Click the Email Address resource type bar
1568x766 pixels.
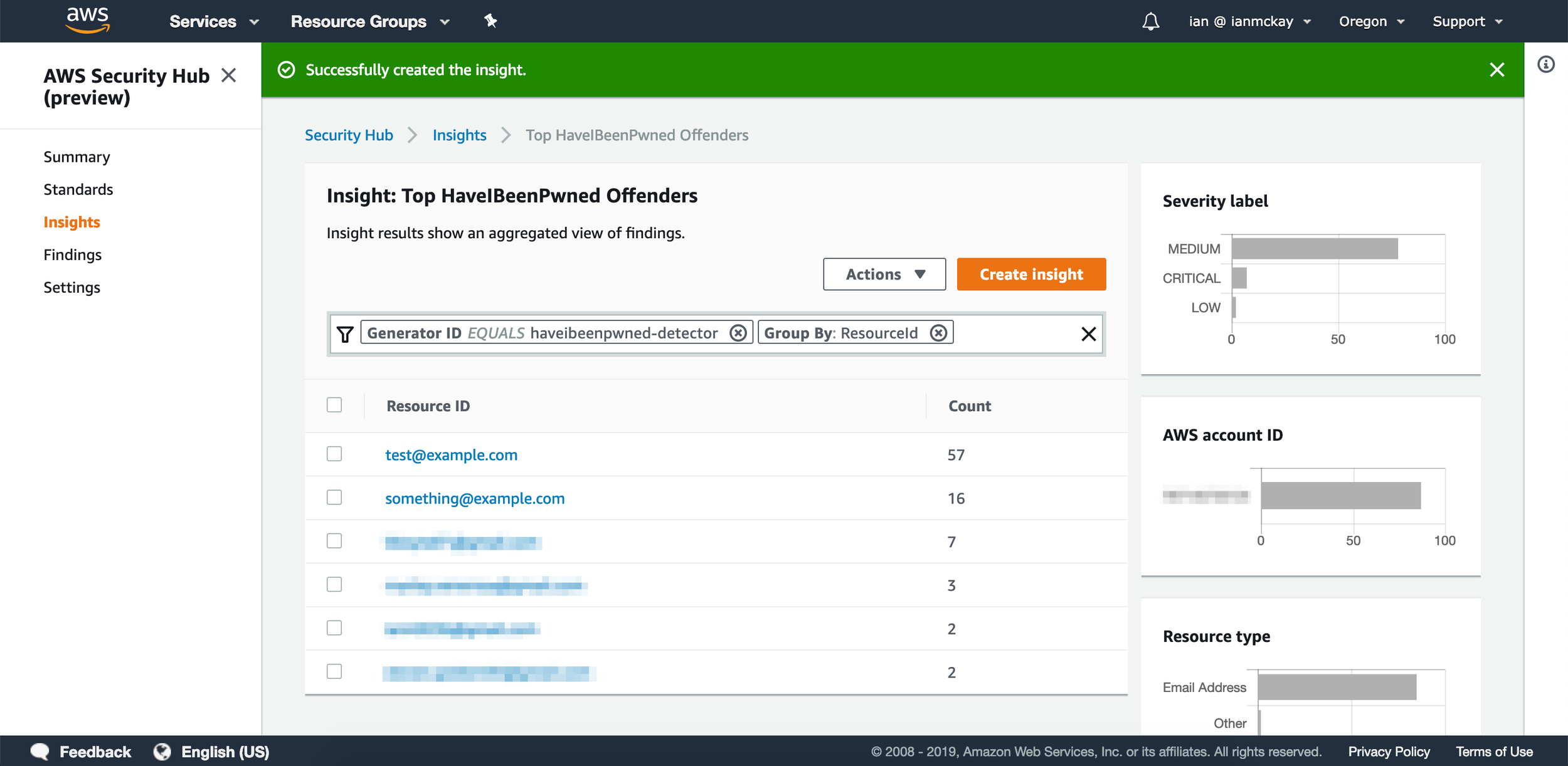click(1337, 687)
